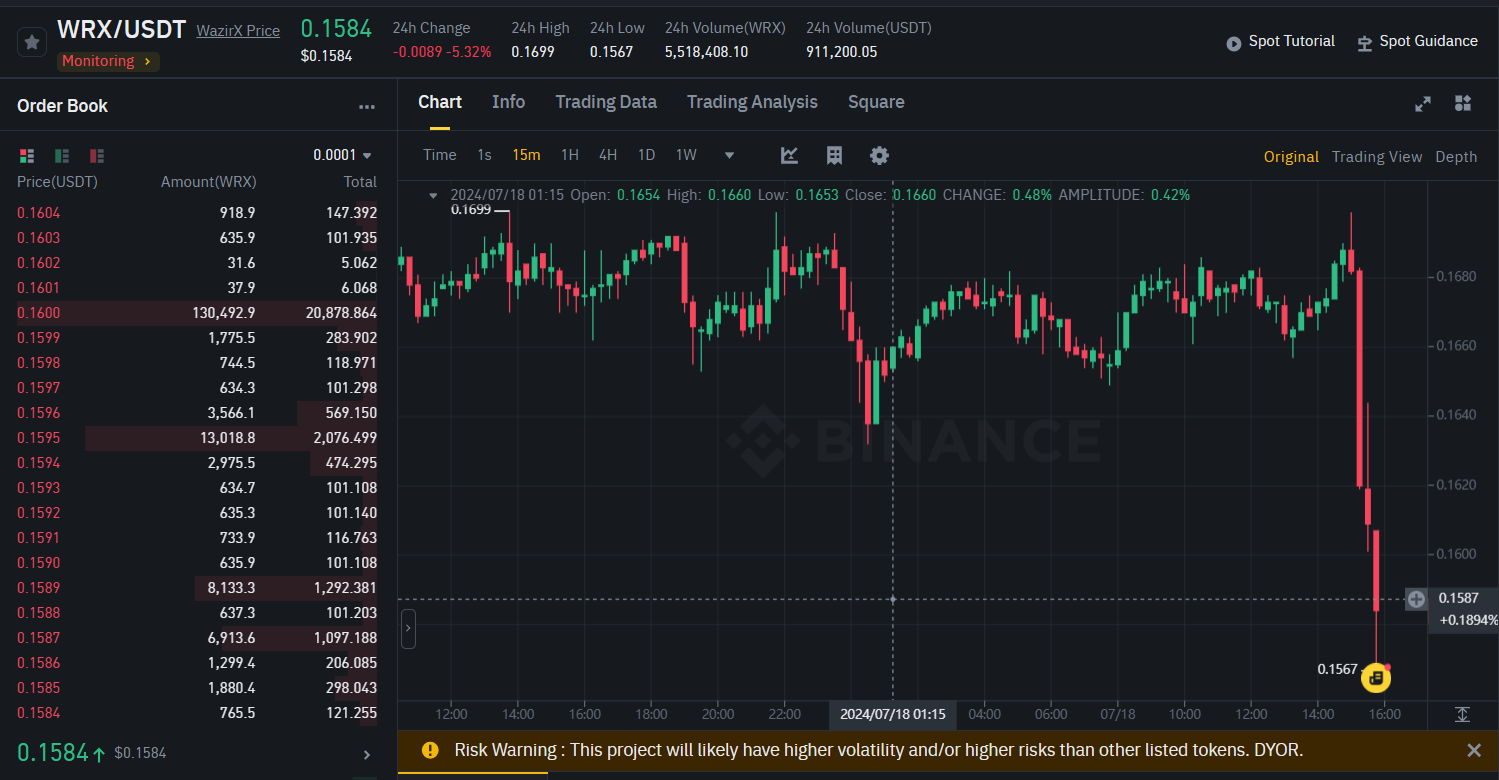Screen dimensions: 1499x780
Task: Expand the side panel handle on chart
Action: click(407, 629)
